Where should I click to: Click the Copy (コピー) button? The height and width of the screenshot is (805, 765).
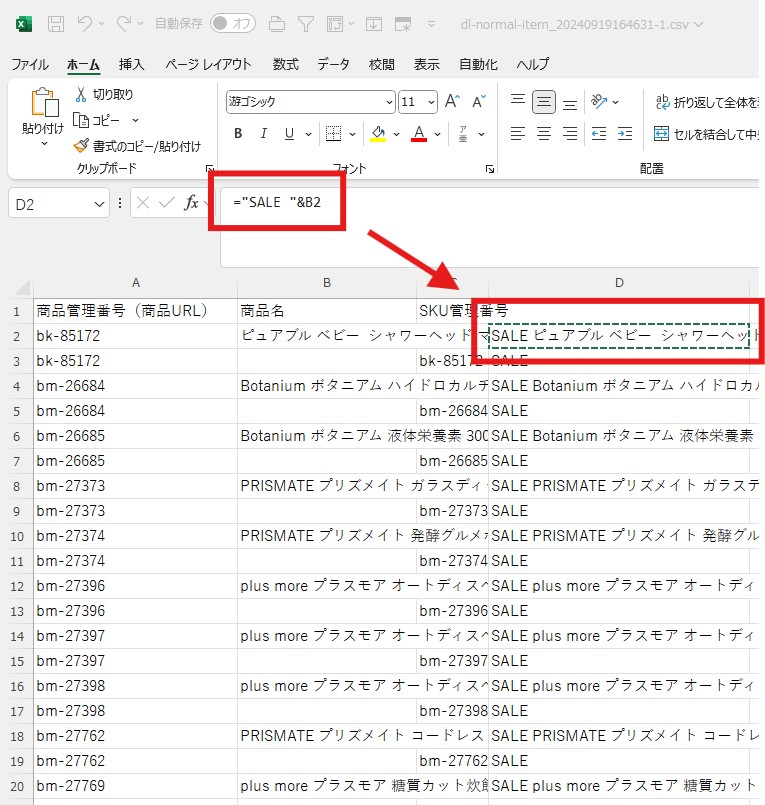coord(97,120)
